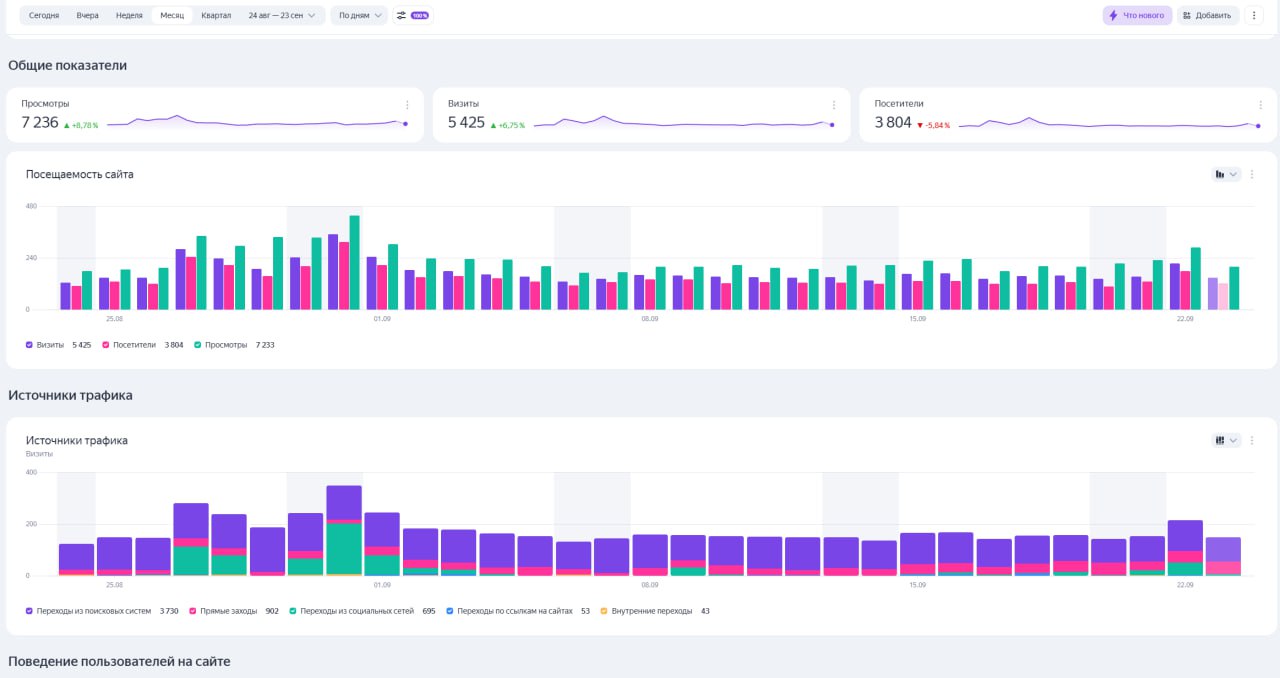Viewport: 1280px width, 678px height.
Task: Click the Просмотры sparkline chart
Action: click(x=257, y=122)
